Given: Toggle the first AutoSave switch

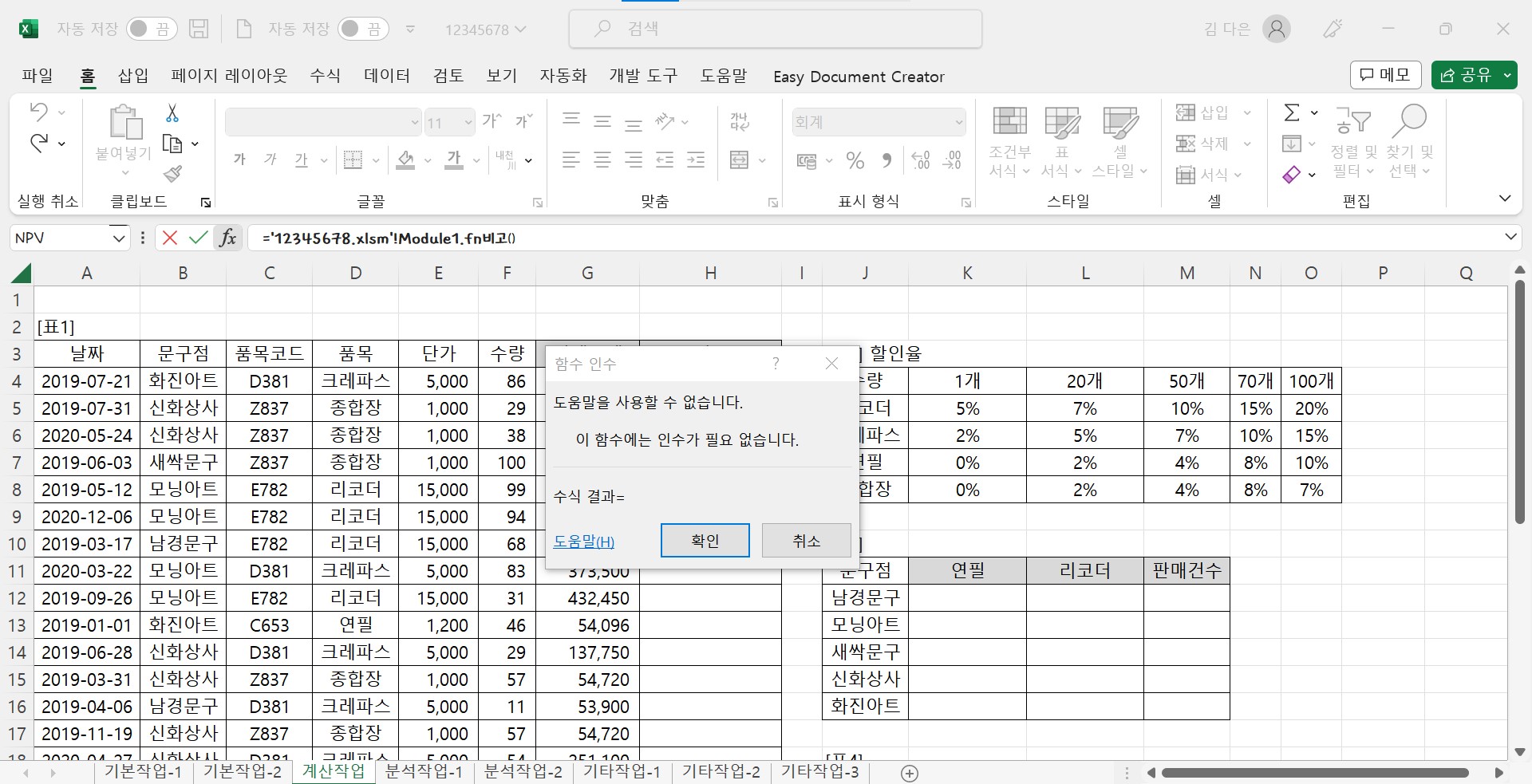Looking at the screenshot, I should pos(151,30).
